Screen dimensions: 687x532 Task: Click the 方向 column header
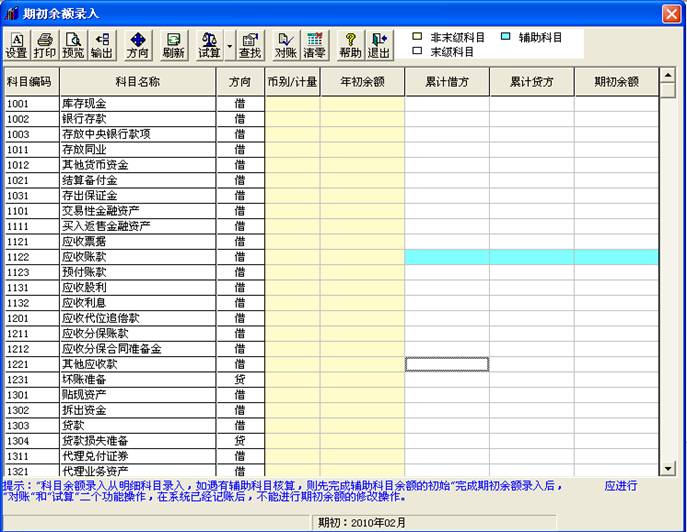click(240, 82)
